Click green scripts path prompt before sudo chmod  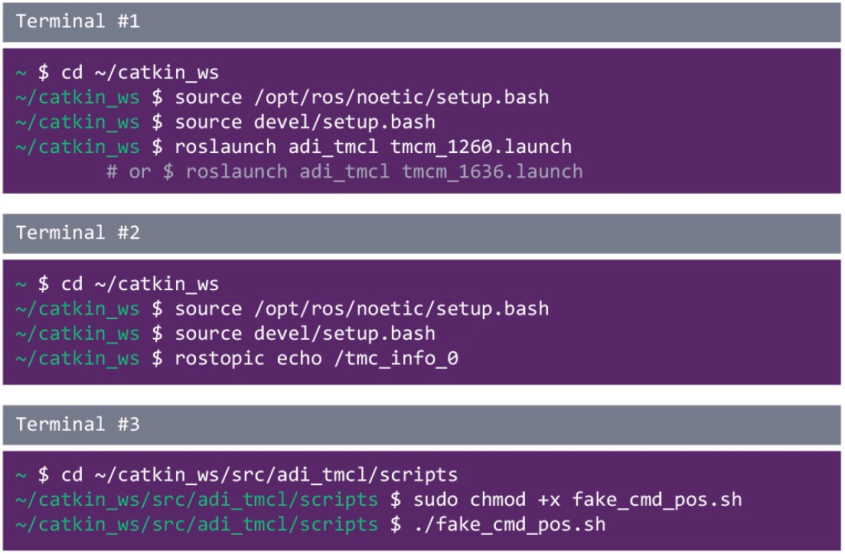click(x=197, y=500)
